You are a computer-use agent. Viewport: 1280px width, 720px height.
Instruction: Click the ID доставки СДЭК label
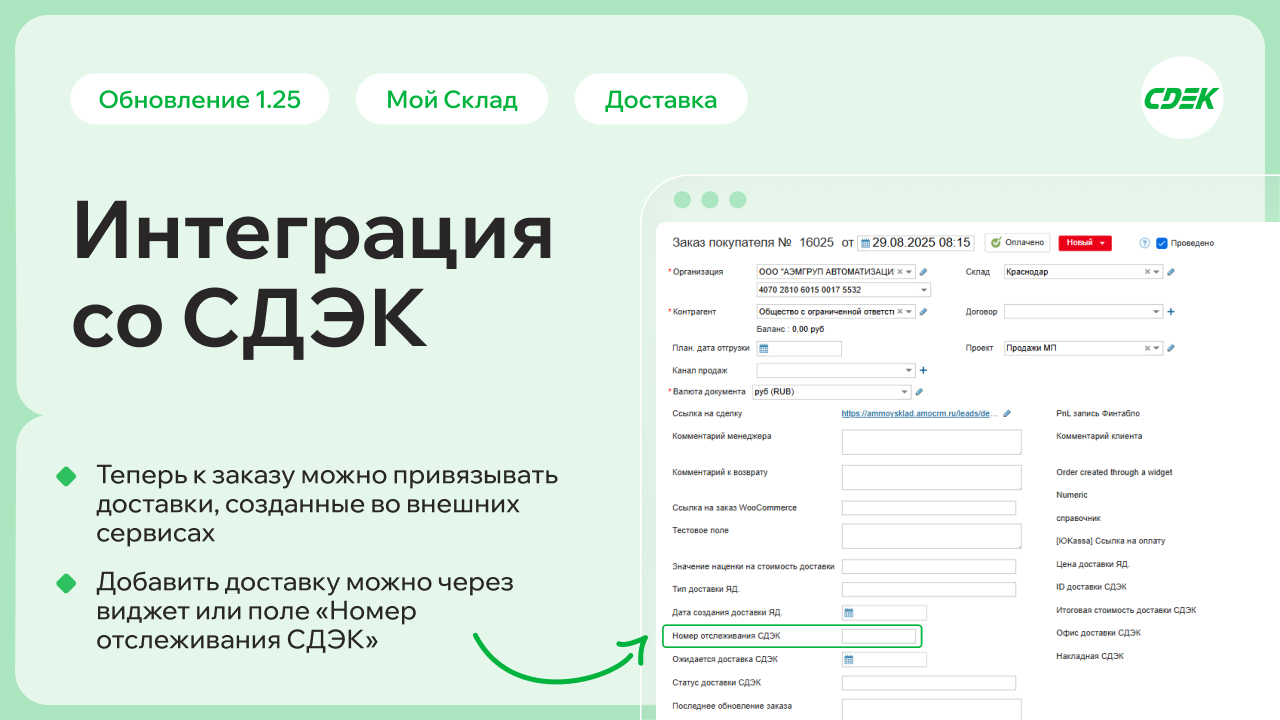click(x=1091, y=587)
